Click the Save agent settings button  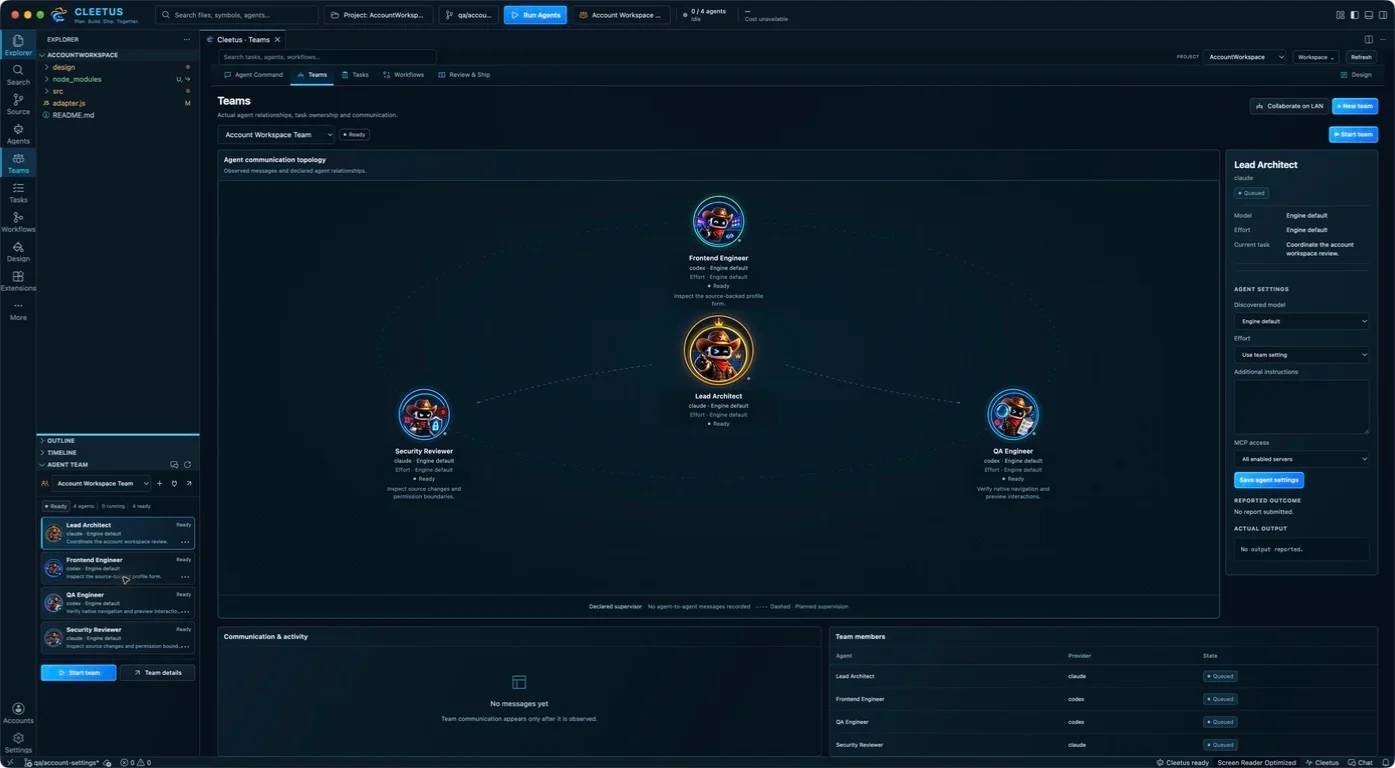1269,480
